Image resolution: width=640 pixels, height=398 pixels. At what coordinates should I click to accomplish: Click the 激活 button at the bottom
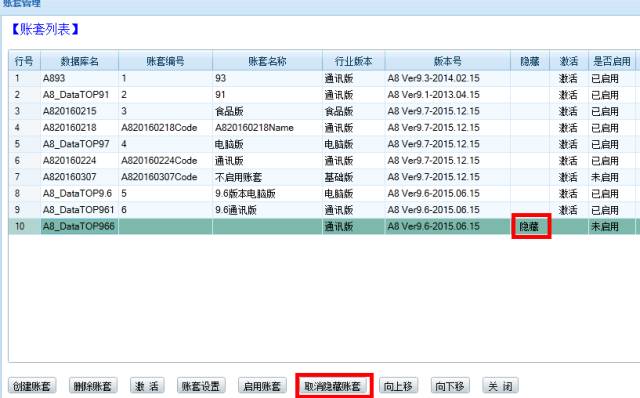[x=147, y=386]
